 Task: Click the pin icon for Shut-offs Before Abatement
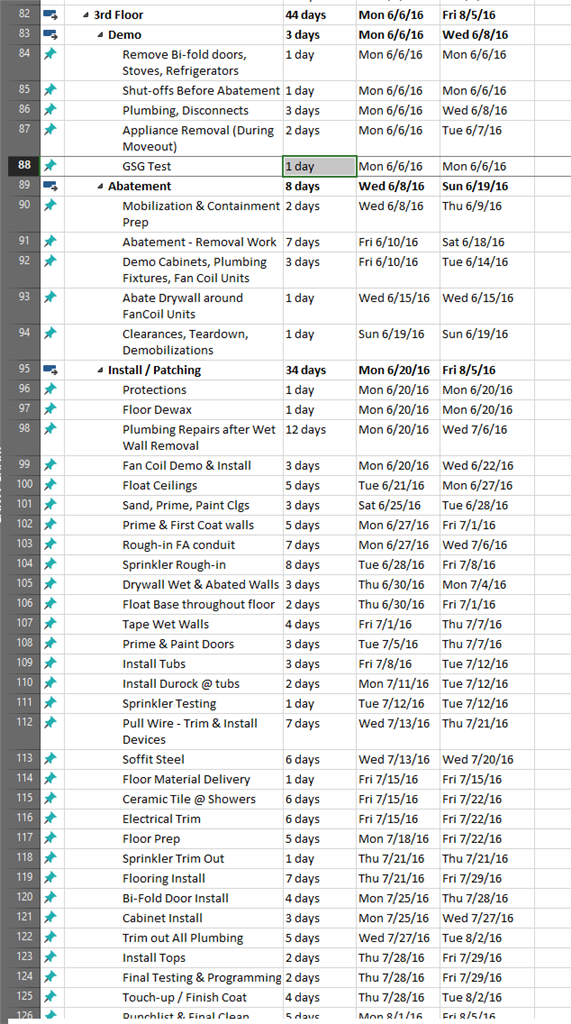(50, 91)
